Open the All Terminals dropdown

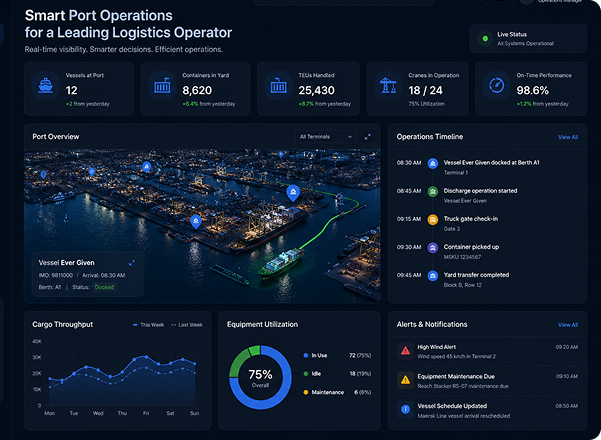point(326,137)
